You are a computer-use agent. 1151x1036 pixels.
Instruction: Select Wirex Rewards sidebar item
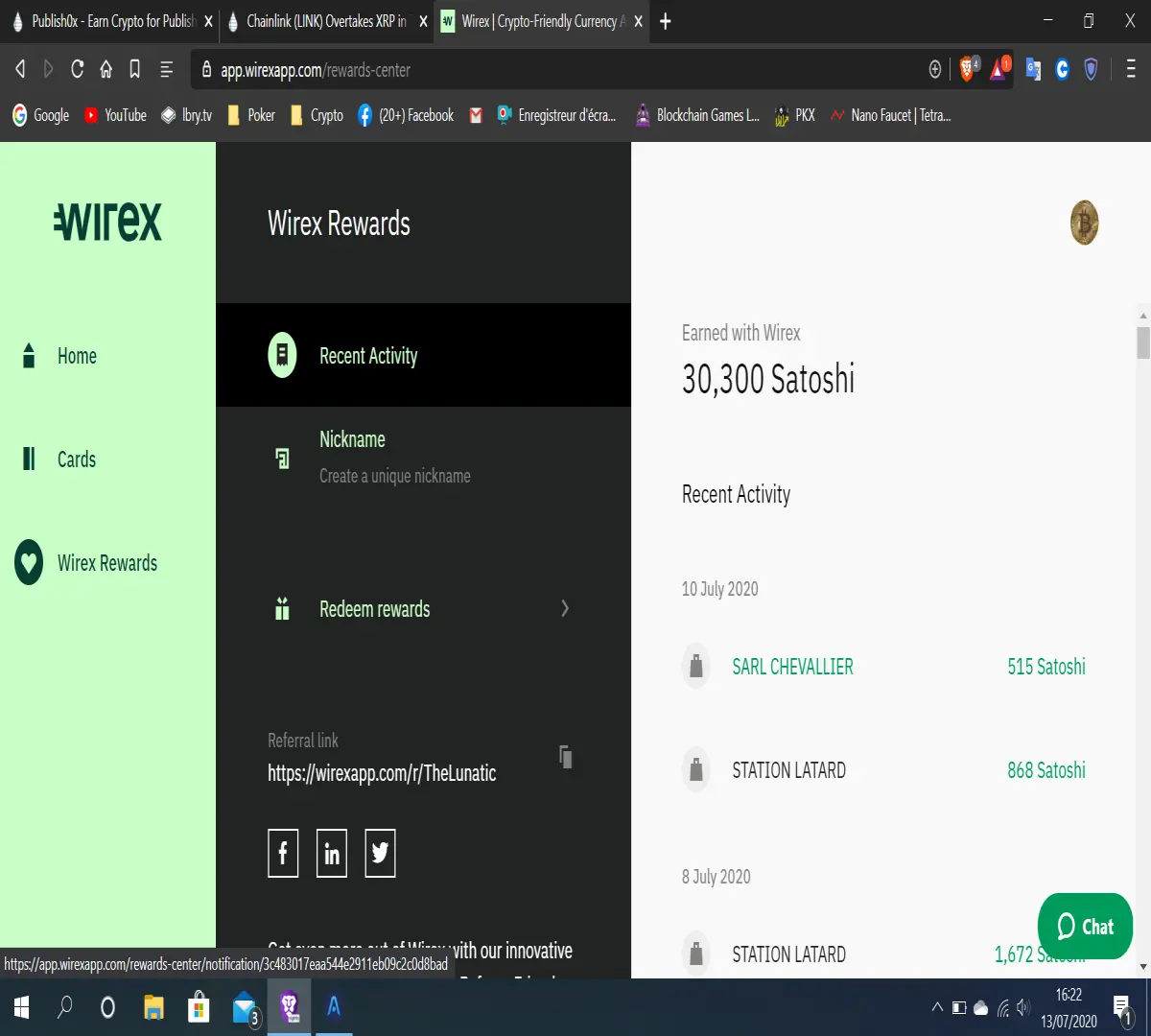(86, 563)
